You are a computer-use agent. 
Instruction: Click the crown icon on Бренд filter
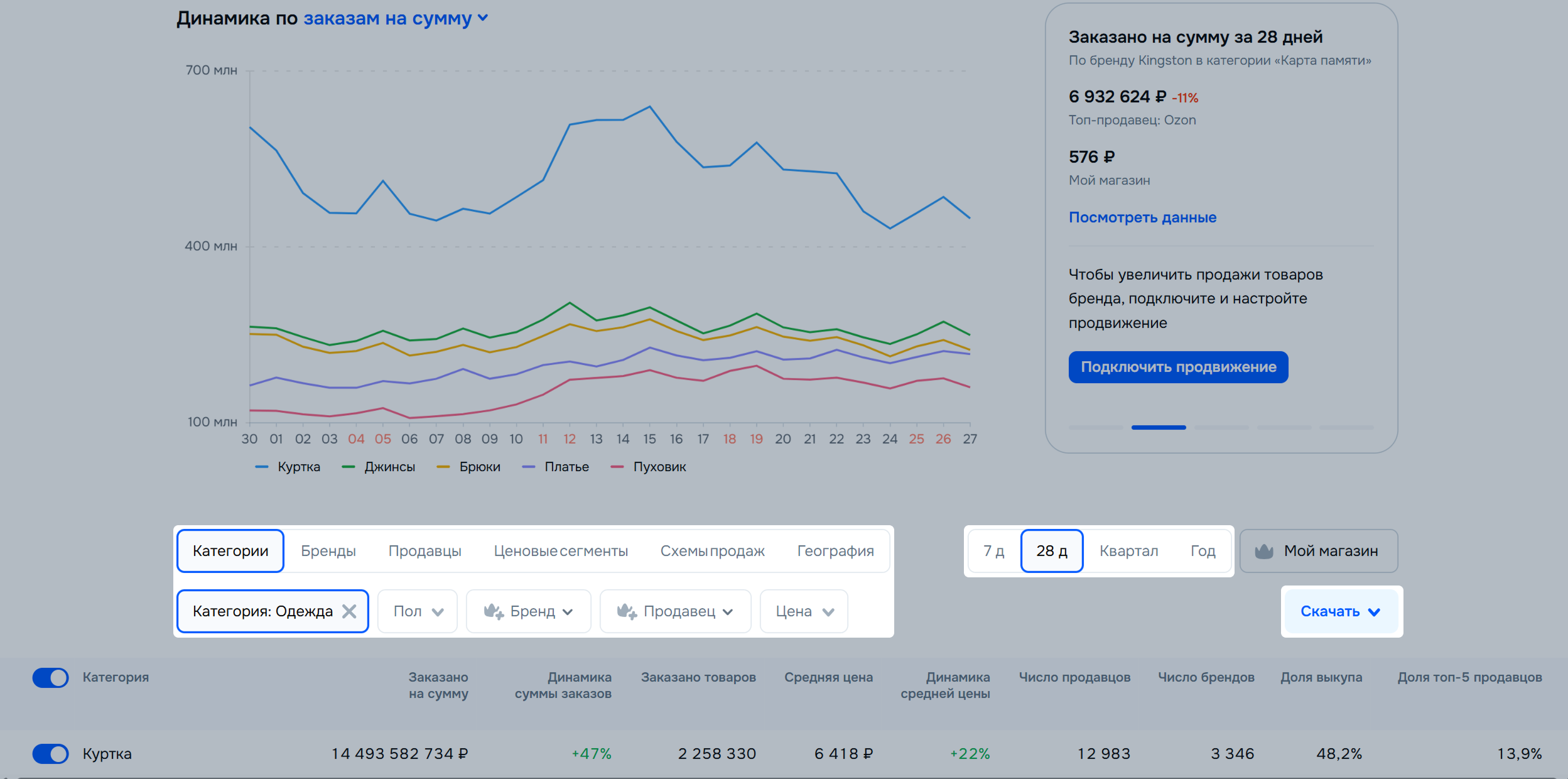(493, 611)
